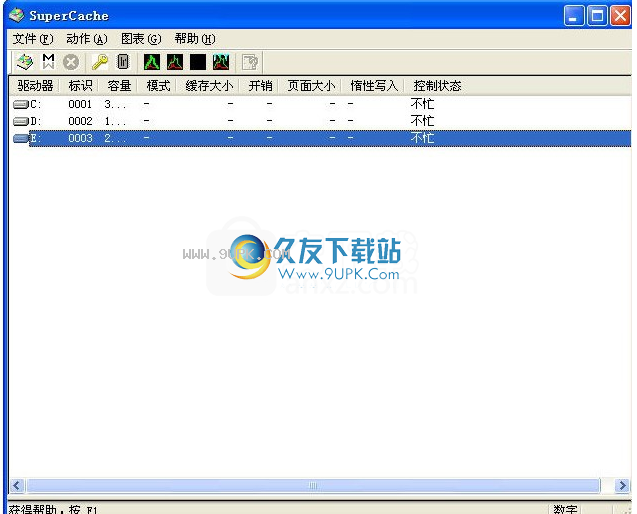Click capacity value 1... in D: row
The height and width of the screenshot is (514, 637).
(x=115, y=121)
